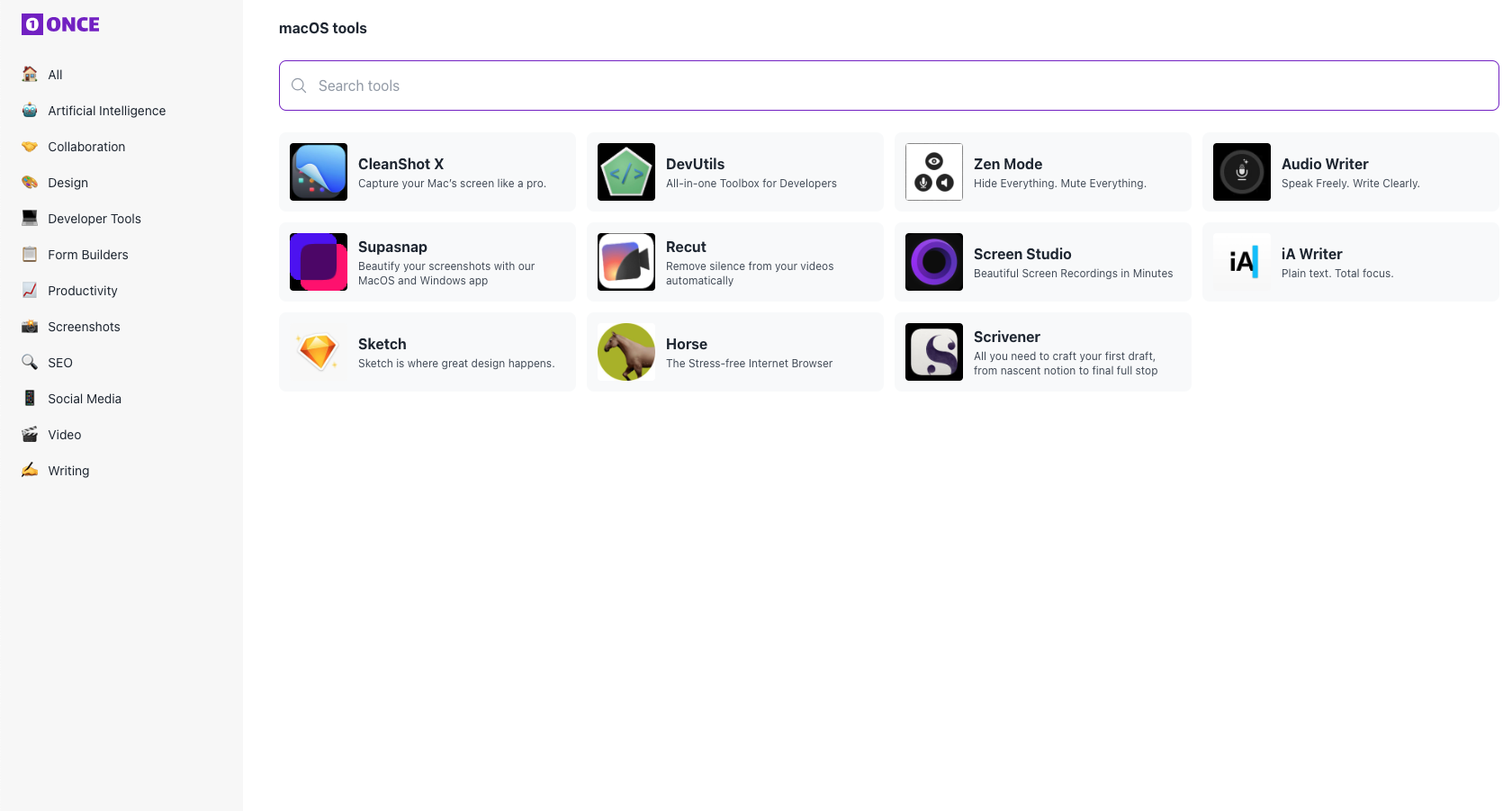The height and width of the screenshot is (811, 1512).
Task: Click the ONCE logo
Action: point(60,24)
